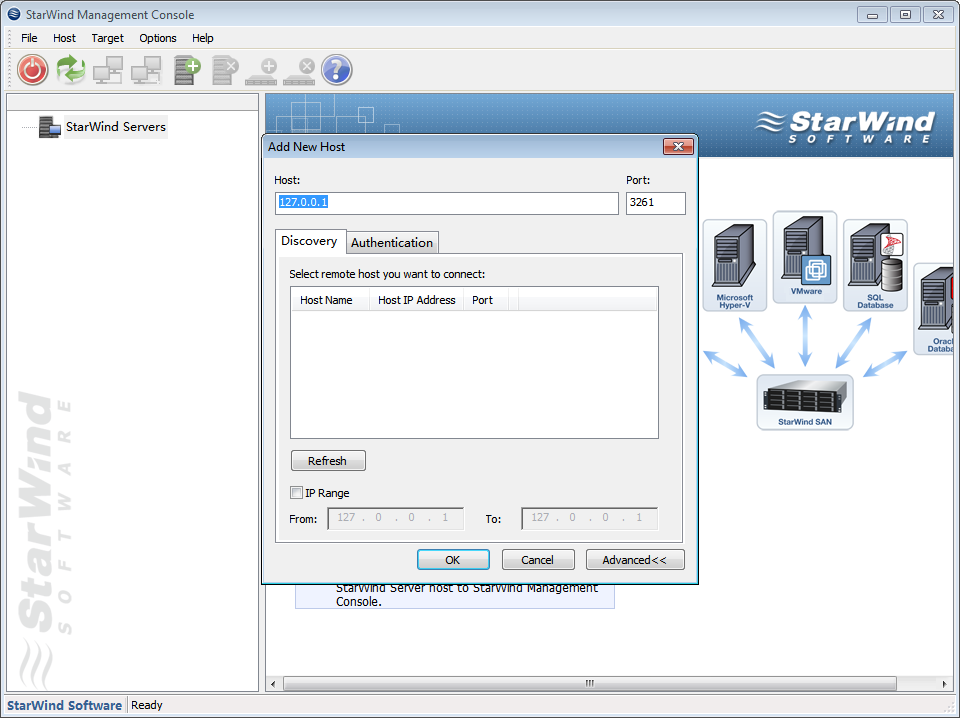
Task: Open the Host menu
Action: point(64,38)
